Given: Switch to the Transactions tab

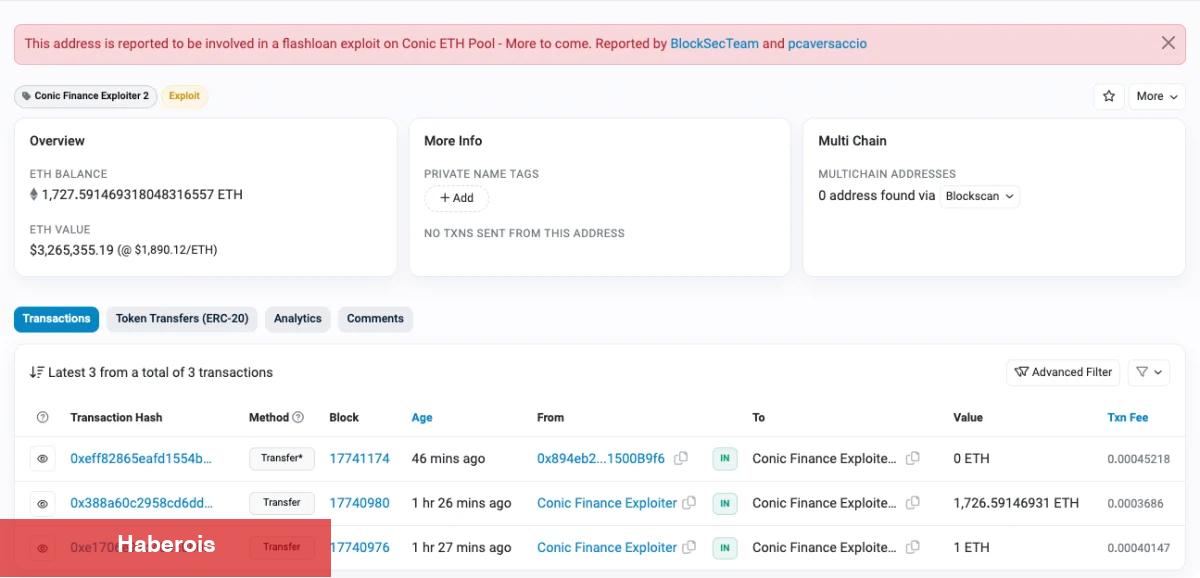Looking at the screenshot, I should point(56,319).
